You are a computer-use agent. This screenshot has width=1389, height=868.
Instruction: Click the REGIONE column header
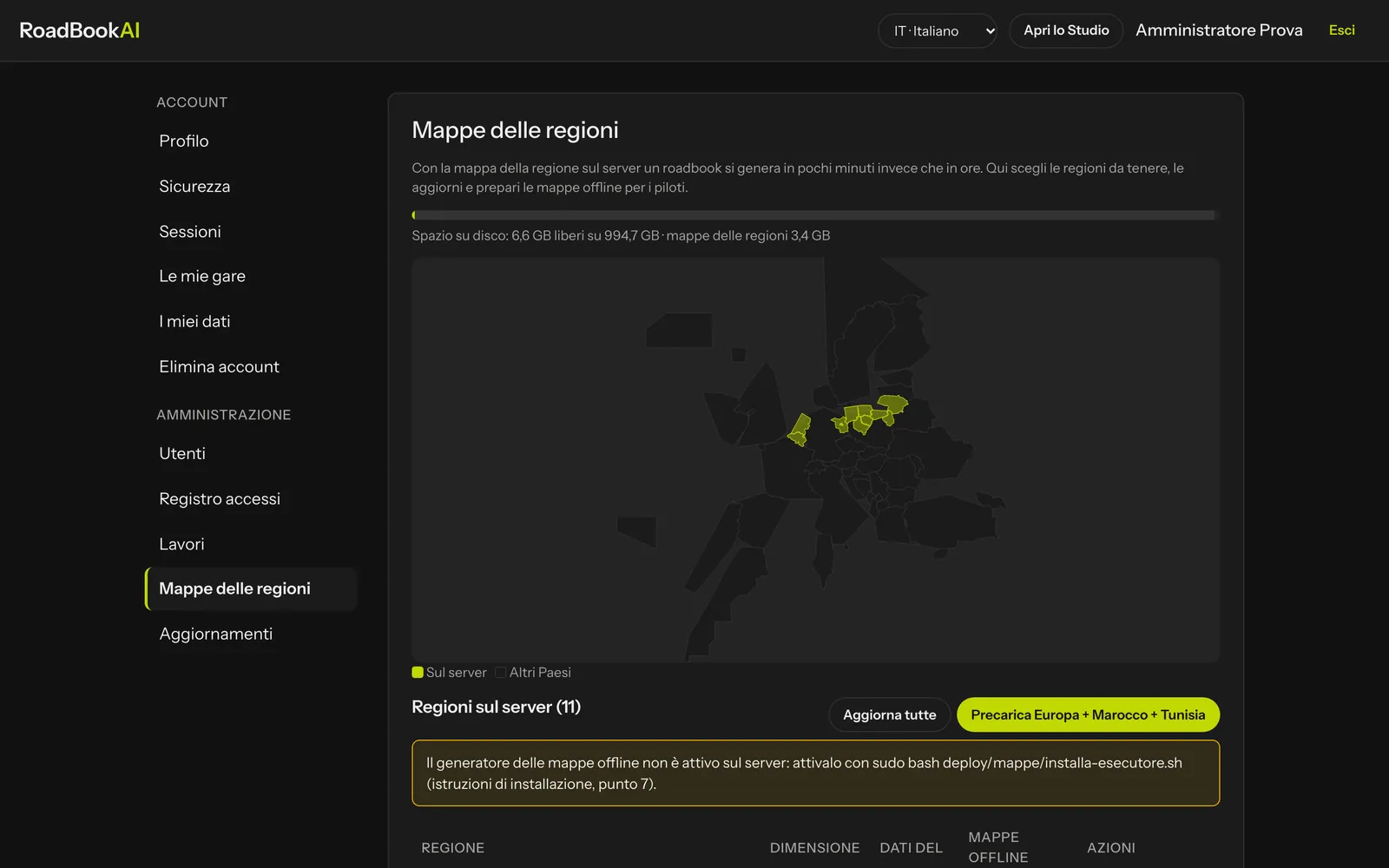click(x=452, y=847)
